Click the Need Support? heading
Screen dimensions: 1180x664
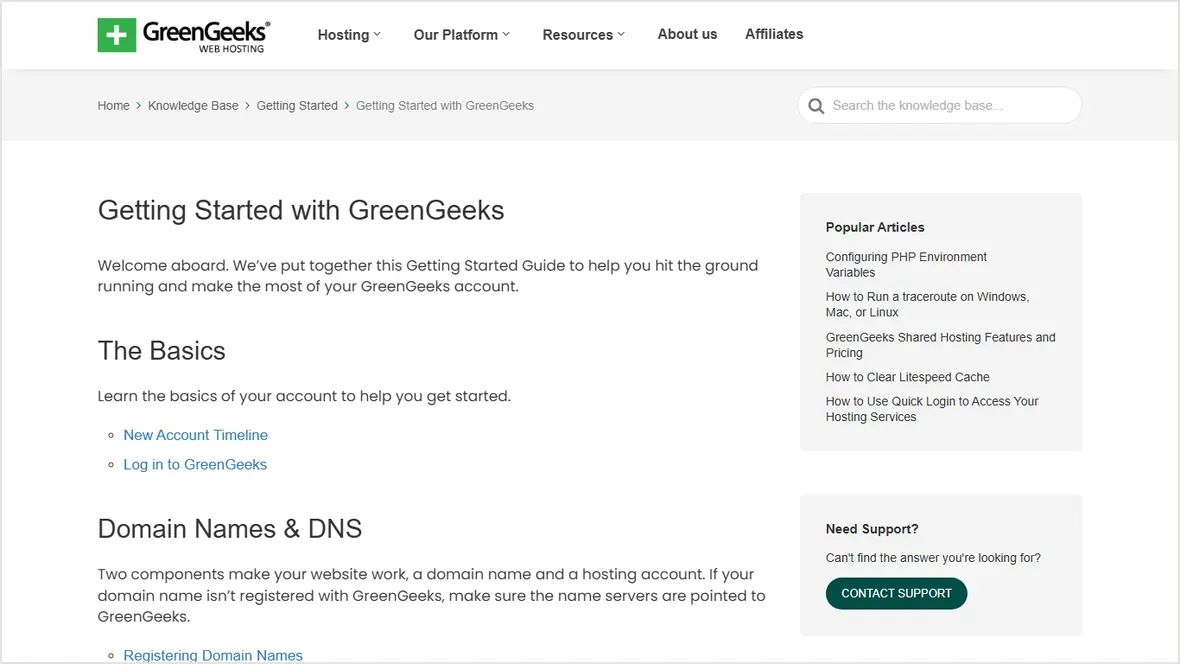point(871,529)
